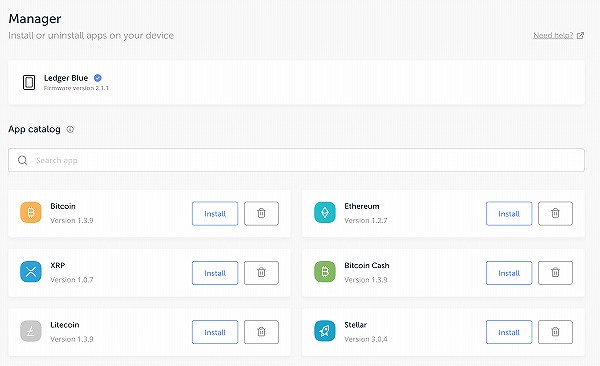Viewport: 600px width, 366px height.
Task: Click the XRP Version 1.0.7 label
Action: click(72, 280)
